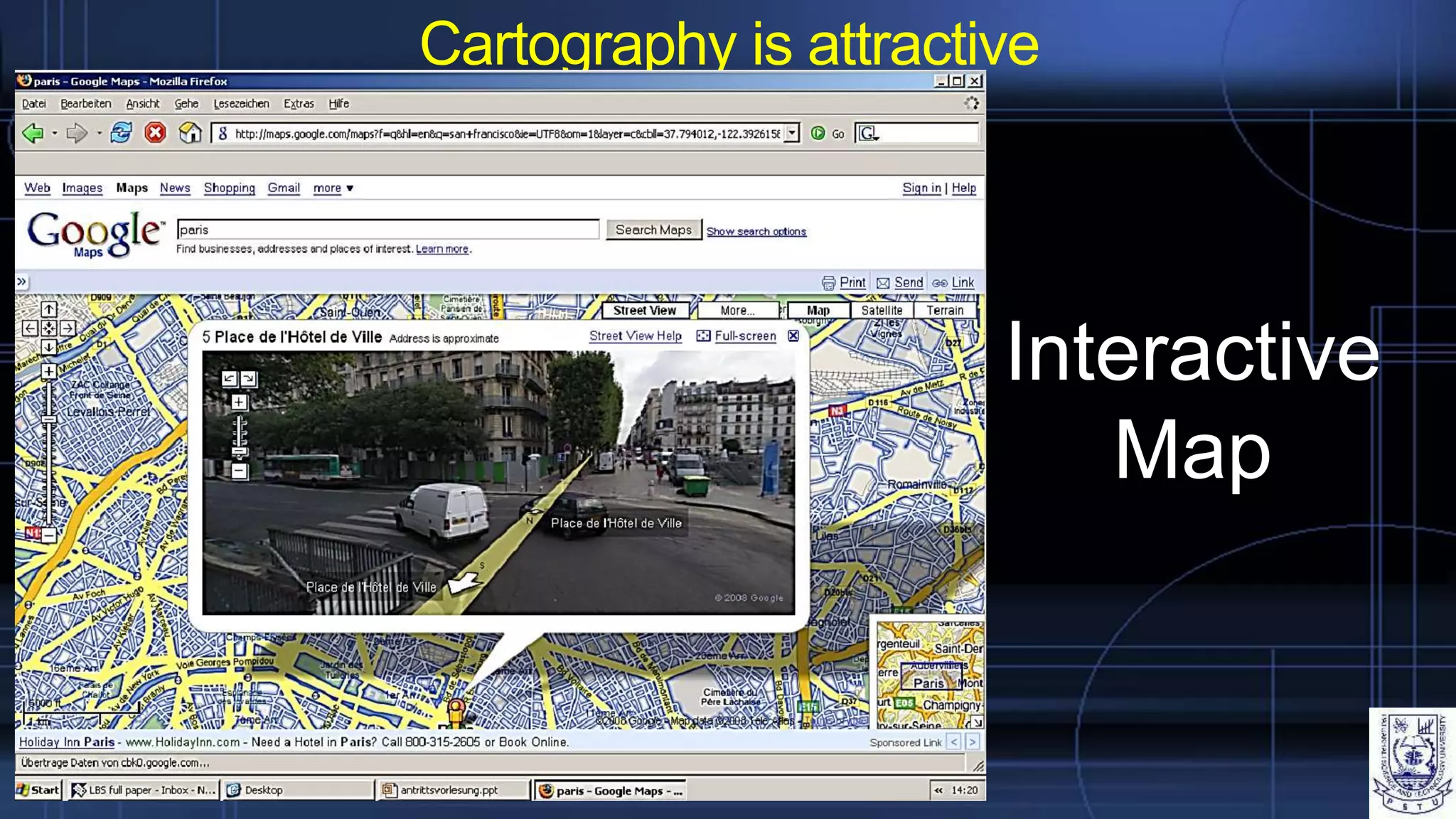Open the News link
1456x819 pixels.
click(175, 188)
